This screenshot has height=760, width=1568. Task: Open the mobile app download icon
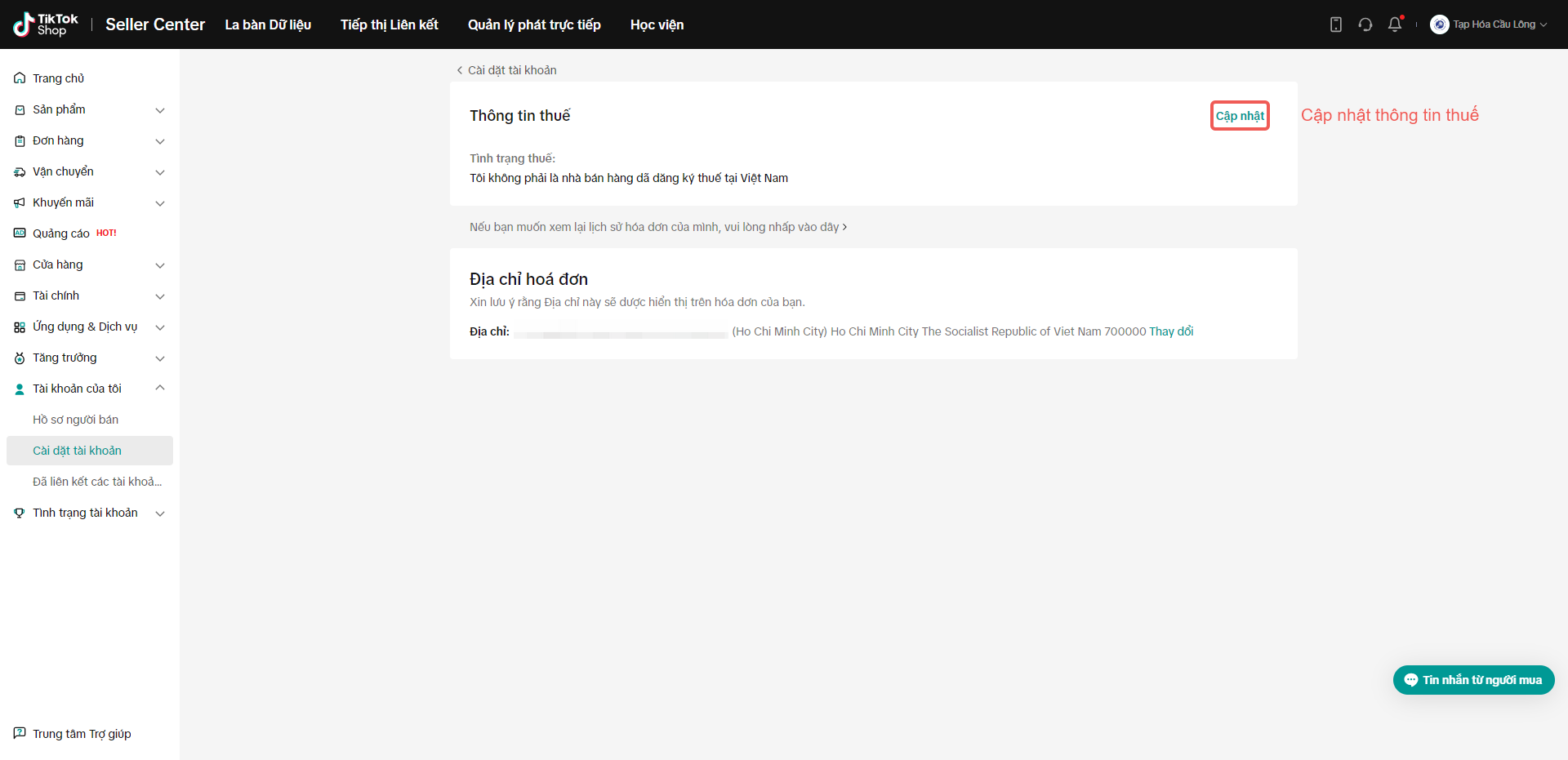tap(1336, 24)
